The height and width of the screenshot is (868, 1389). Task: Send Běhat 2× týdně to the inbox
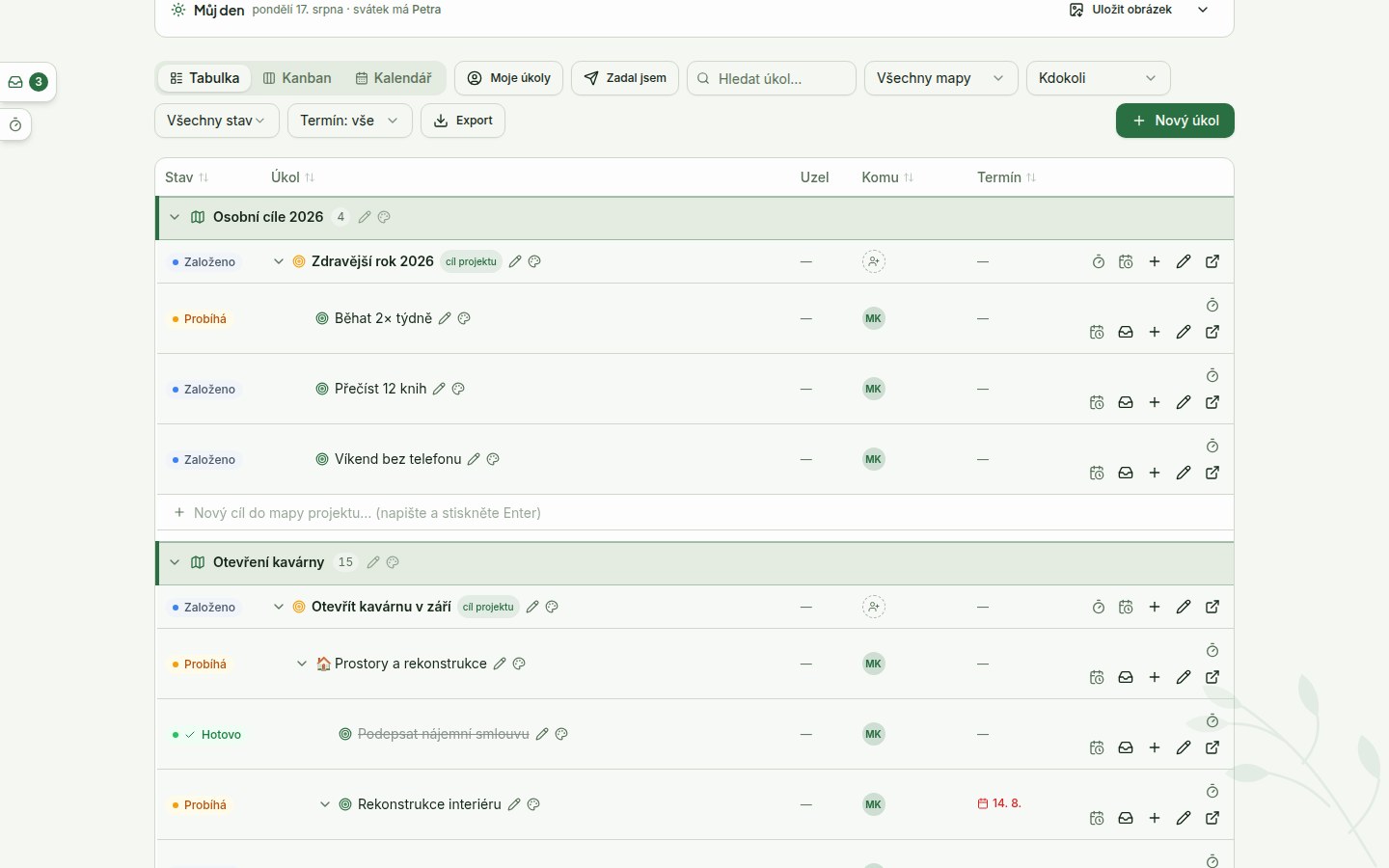pyautogui.click(x=1126, y=332)
